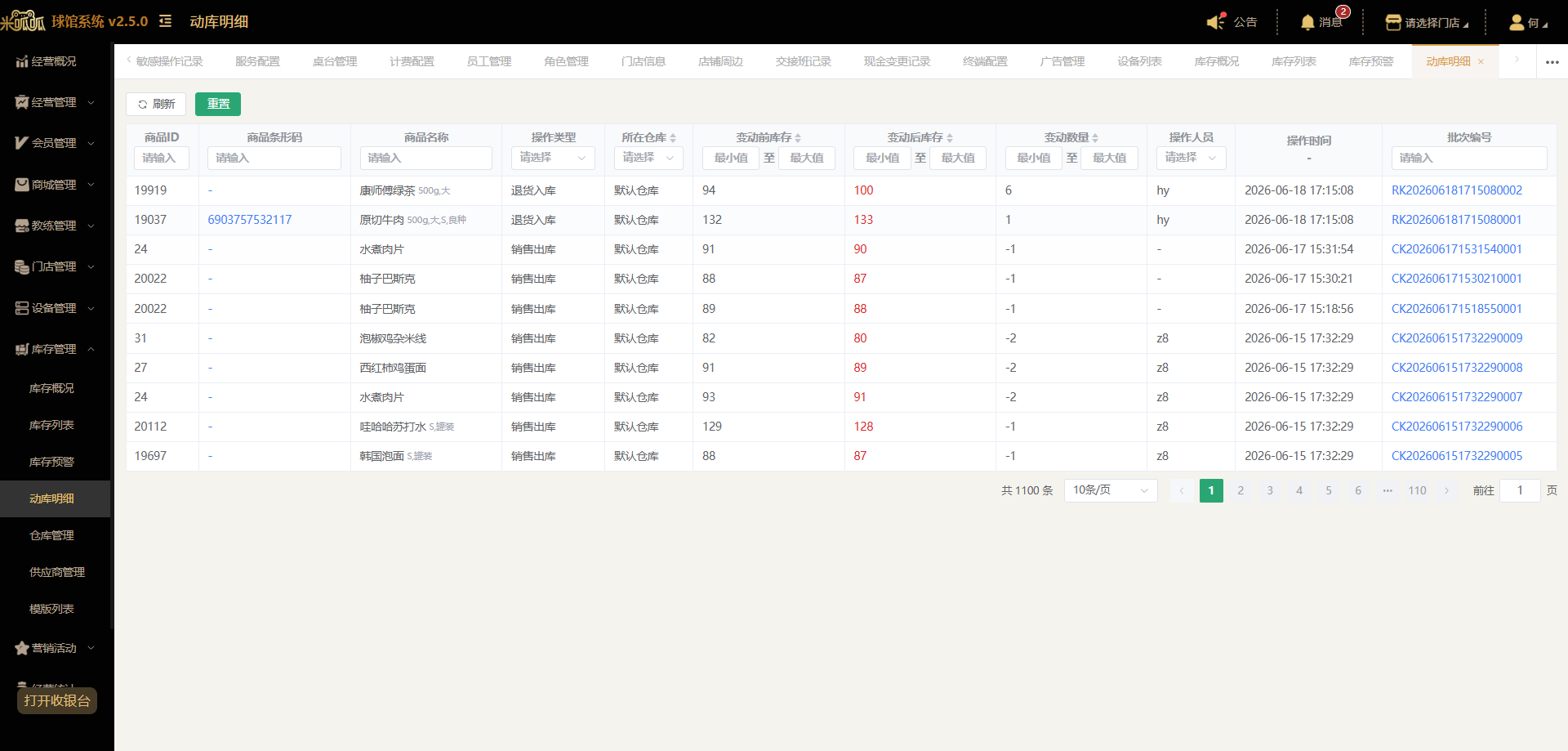Switch to the 库存列表 tab
The height and width of the screenshot is (751, 1568).
pyautogui.click(x=1294, y=61)
